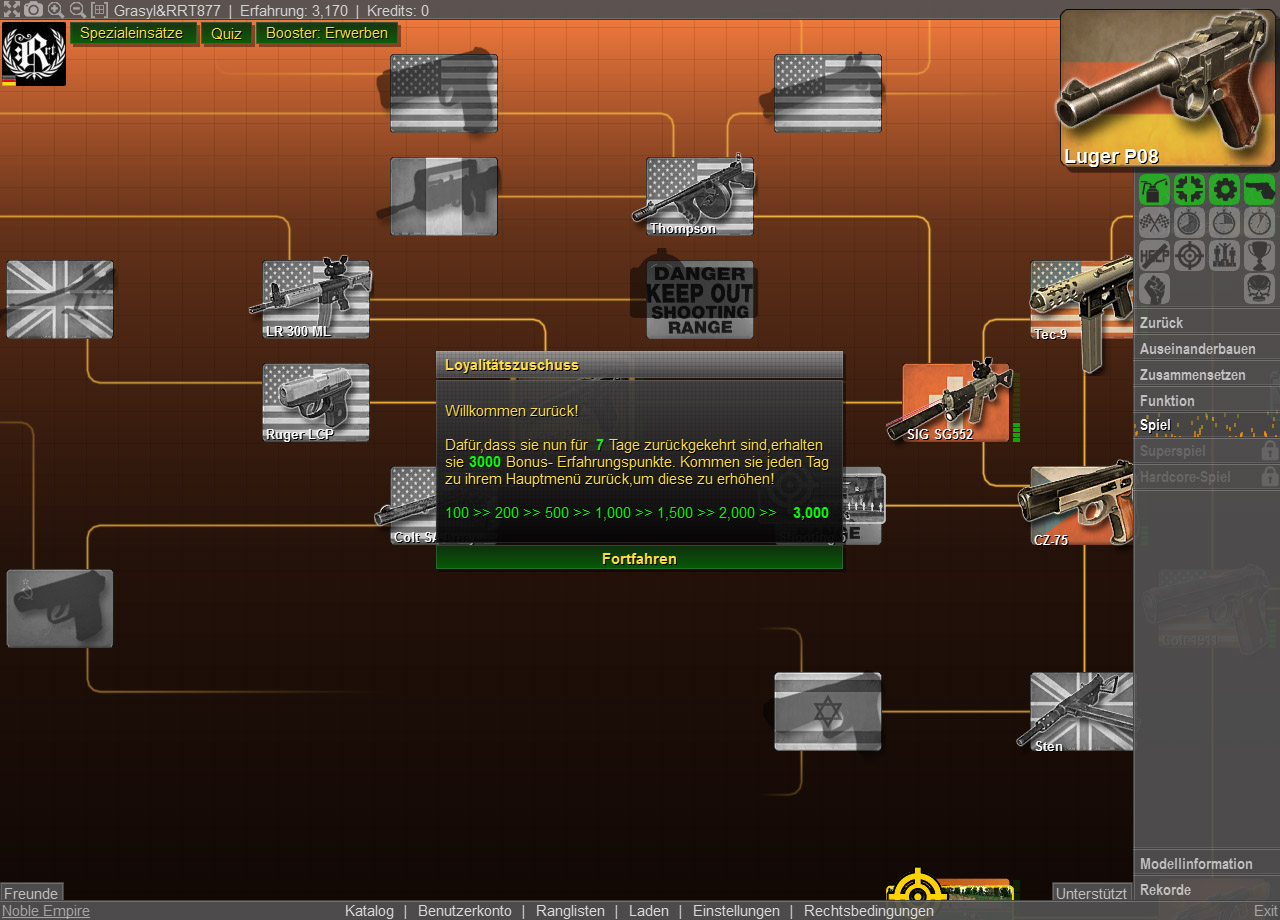Open Ranglisten

tap(570, 911)
